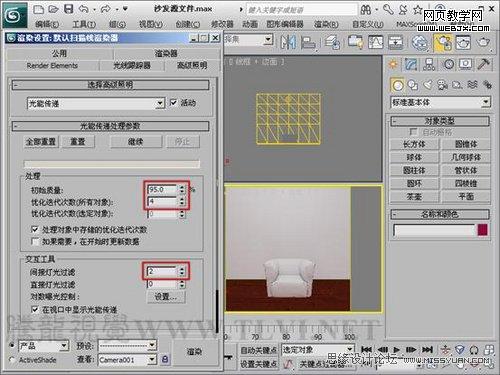500x375 pixels.
Task: Click the Rendered Frame Window icon
Action: point(463,42)
